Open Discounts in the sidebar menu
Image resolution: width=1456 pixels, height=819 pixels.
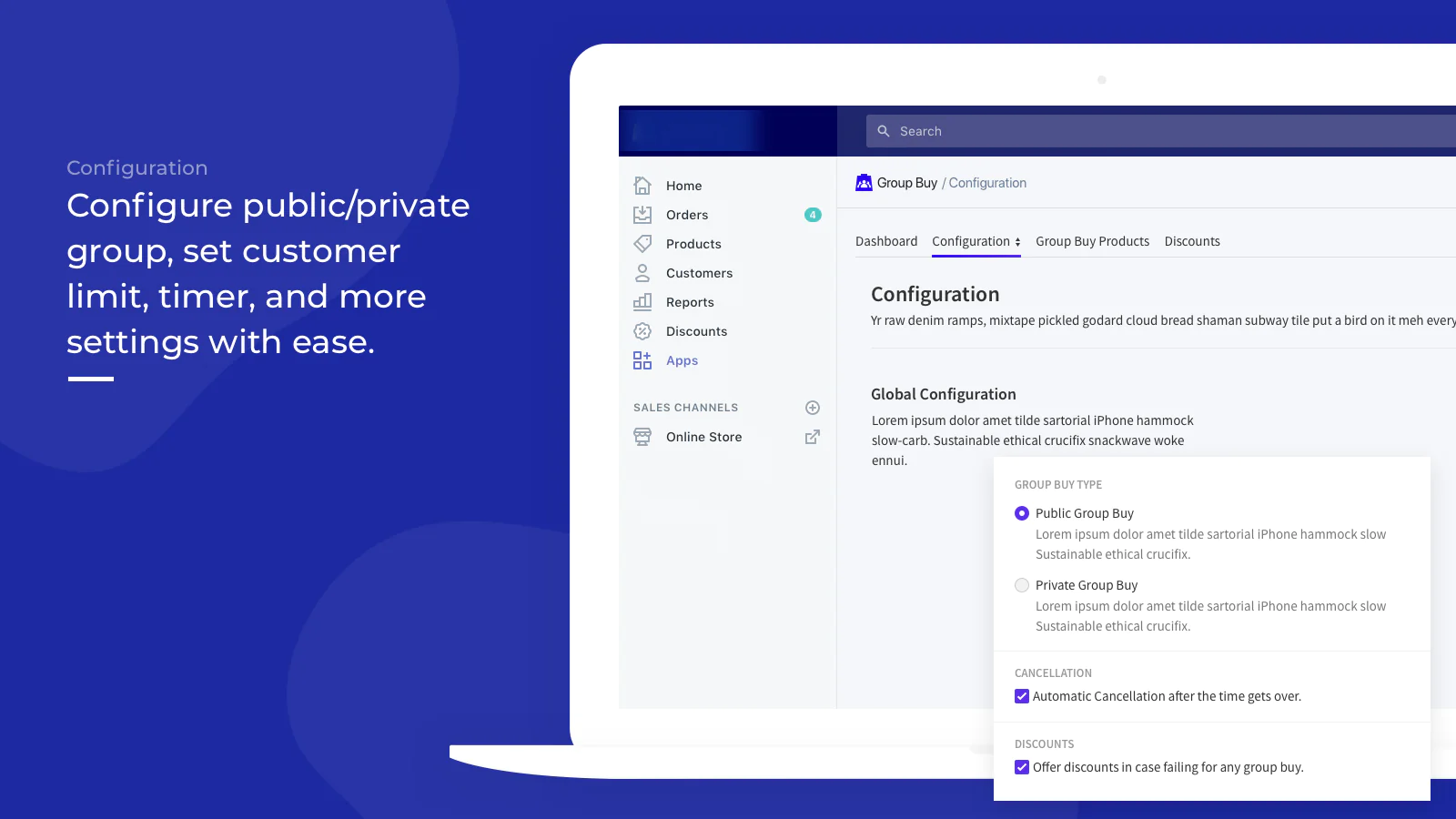pyautogui.click(x=696, y=331)
